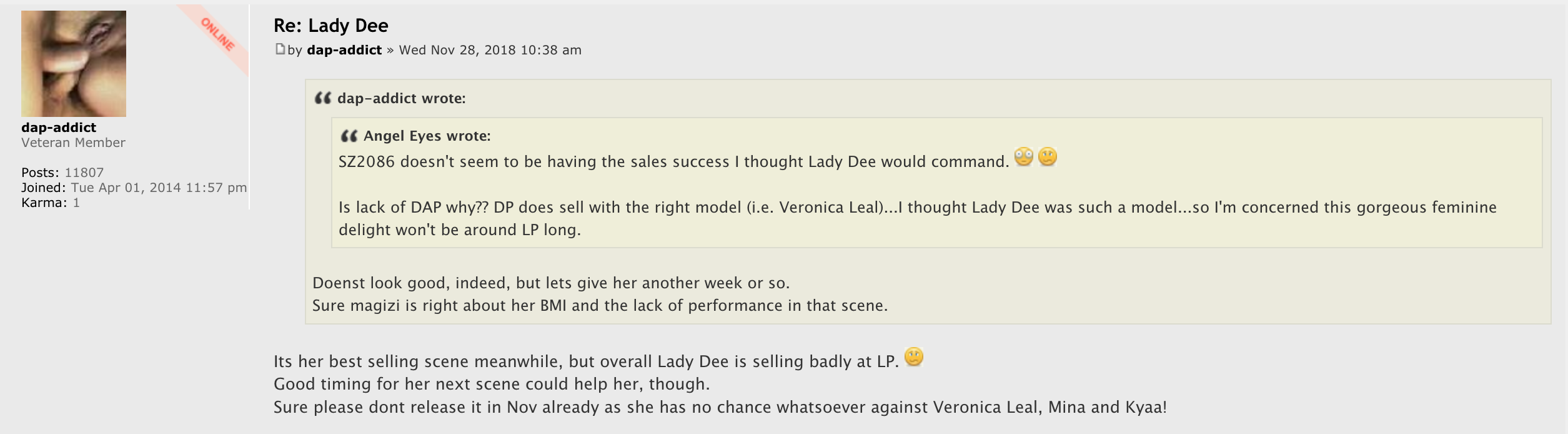Click the quote mark icon beside "dap-addict wrote:"

point(322,98)
